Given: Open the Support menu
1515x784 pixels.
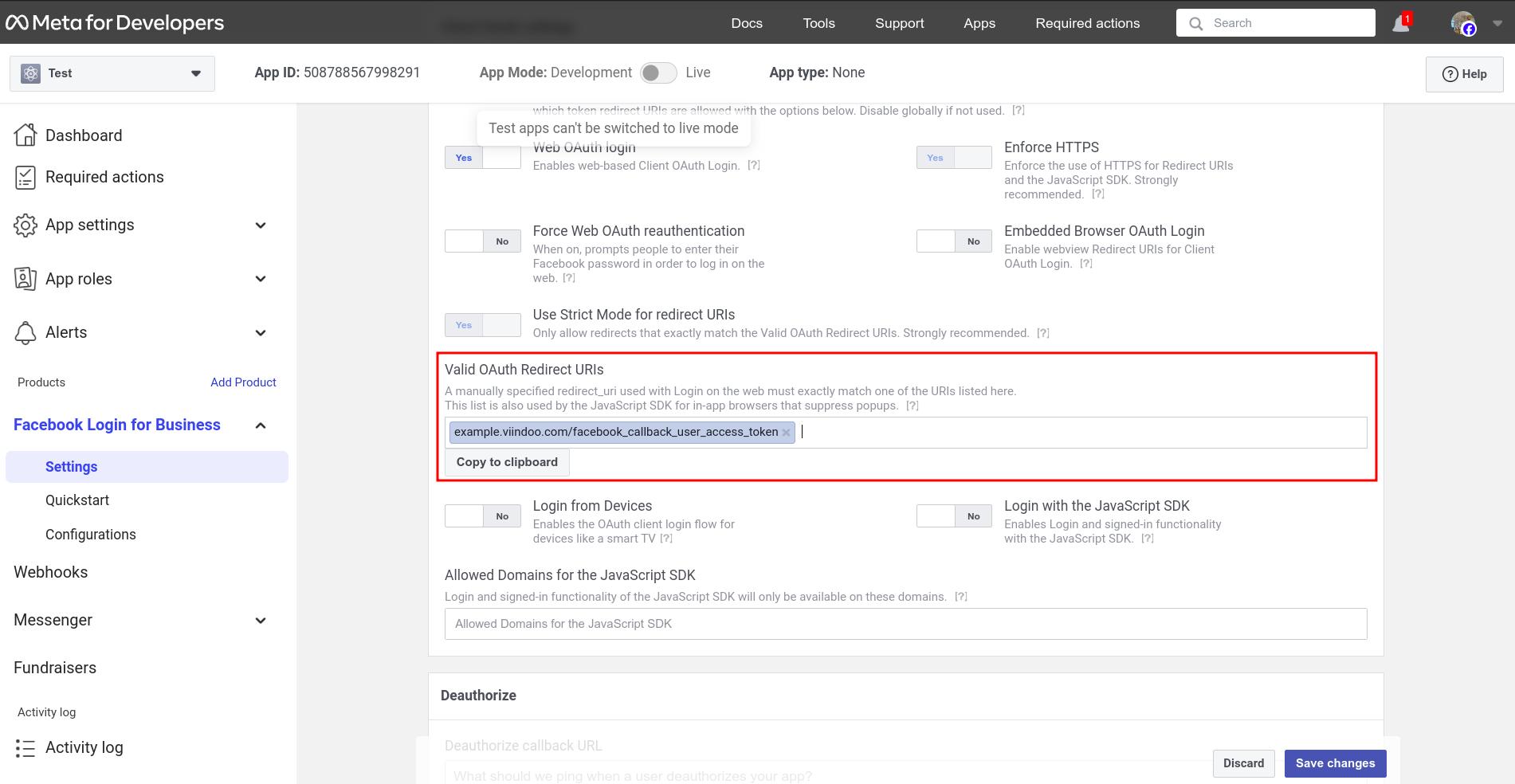Looking at the screenshot, I should (x=900, y=23).
